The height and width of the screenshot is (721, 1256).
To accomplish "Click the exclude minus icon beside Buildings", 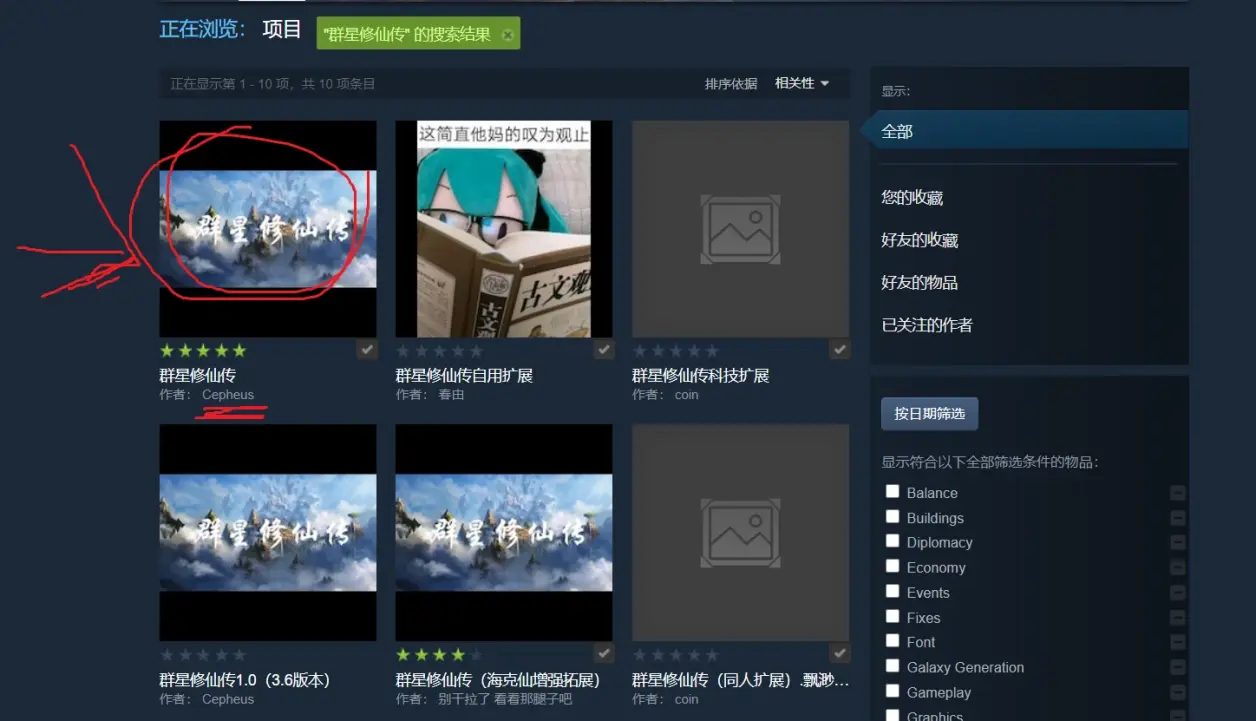I will pyautogui.click(x=1177, y=518).
